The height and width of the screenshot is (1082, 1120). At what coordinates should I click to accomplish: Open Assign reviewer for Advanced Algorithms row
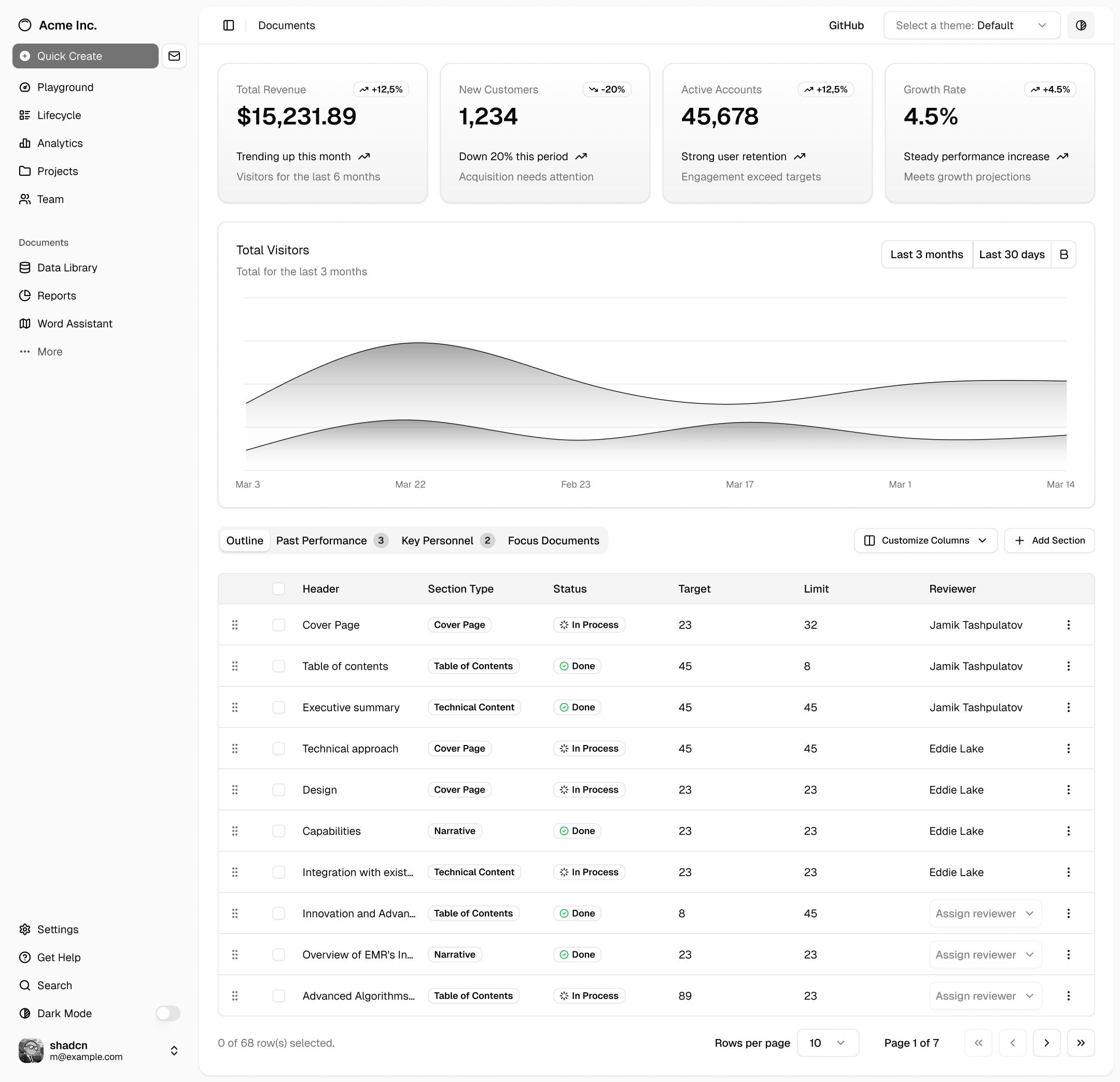(x=985, y=996)
